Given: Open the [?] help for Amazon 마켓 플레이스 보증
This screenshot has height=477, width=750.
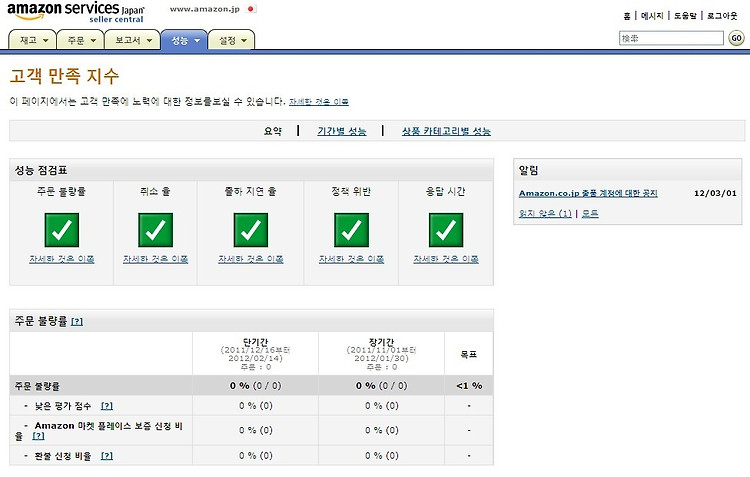Looking at the screenshot, I should point(38,436).
